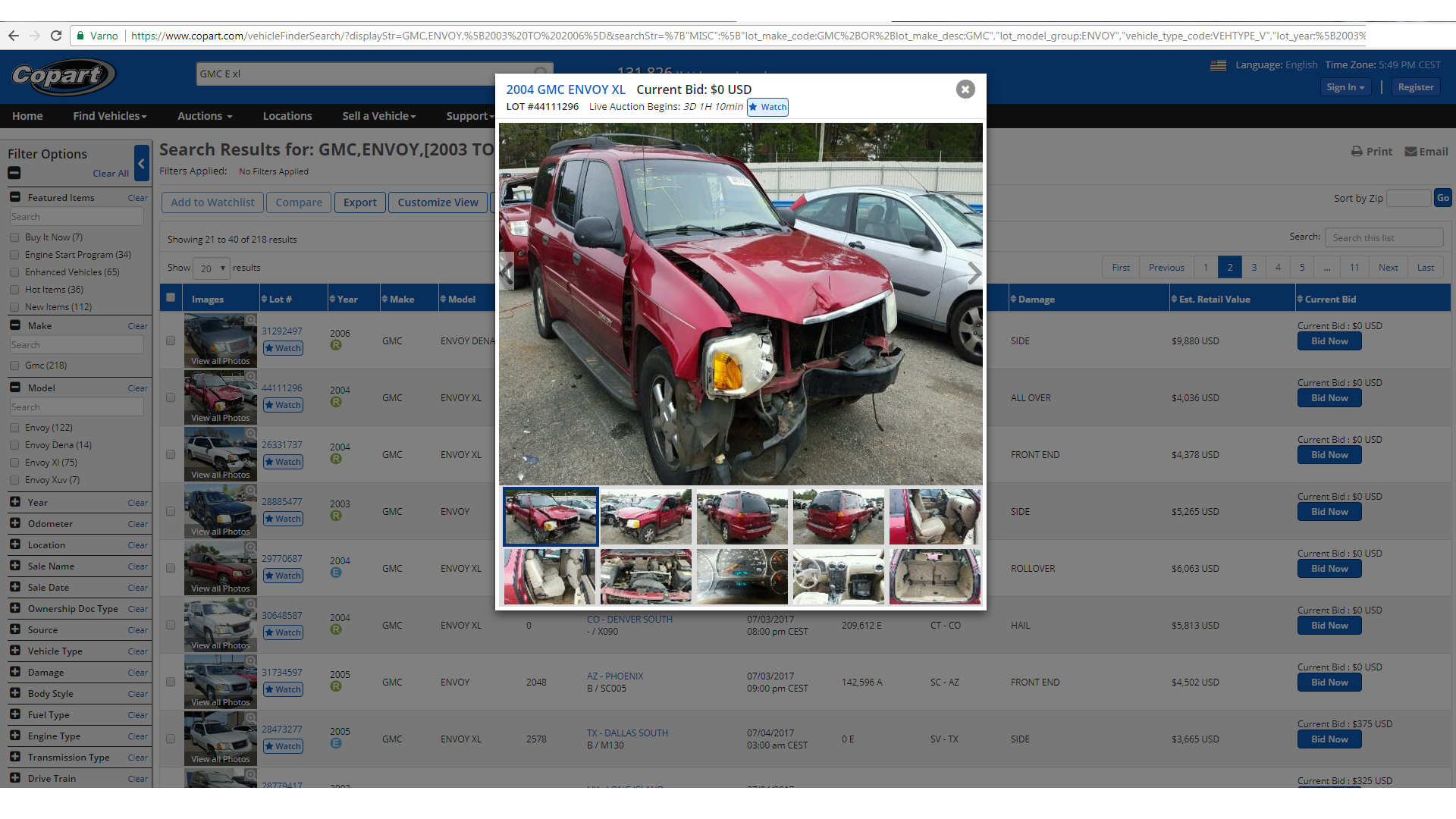1456x819 pixels.
Task: Check the Hot Items filter
Action: point(14,290)
